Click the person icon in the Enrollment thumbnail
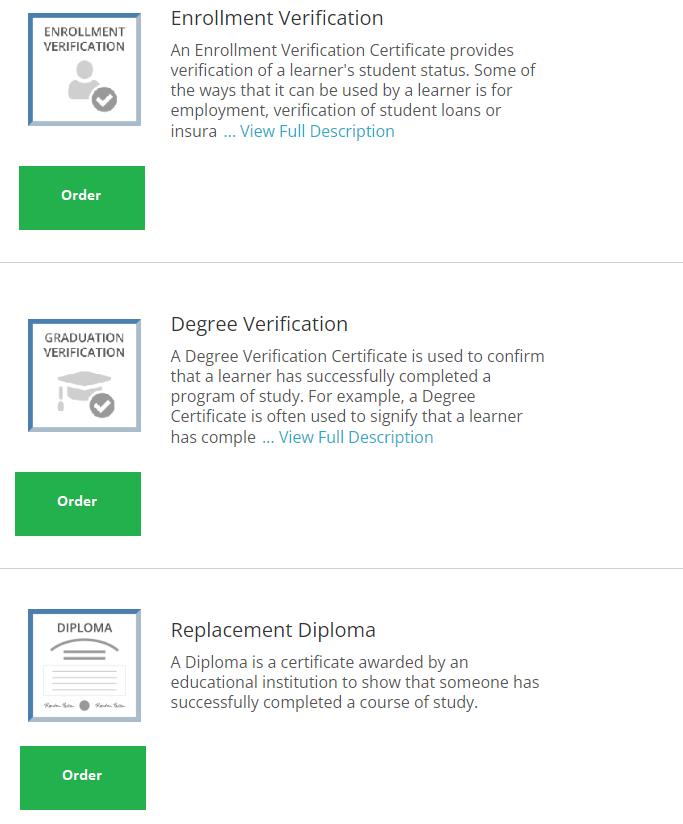683x824 pixels. [84, 80]
